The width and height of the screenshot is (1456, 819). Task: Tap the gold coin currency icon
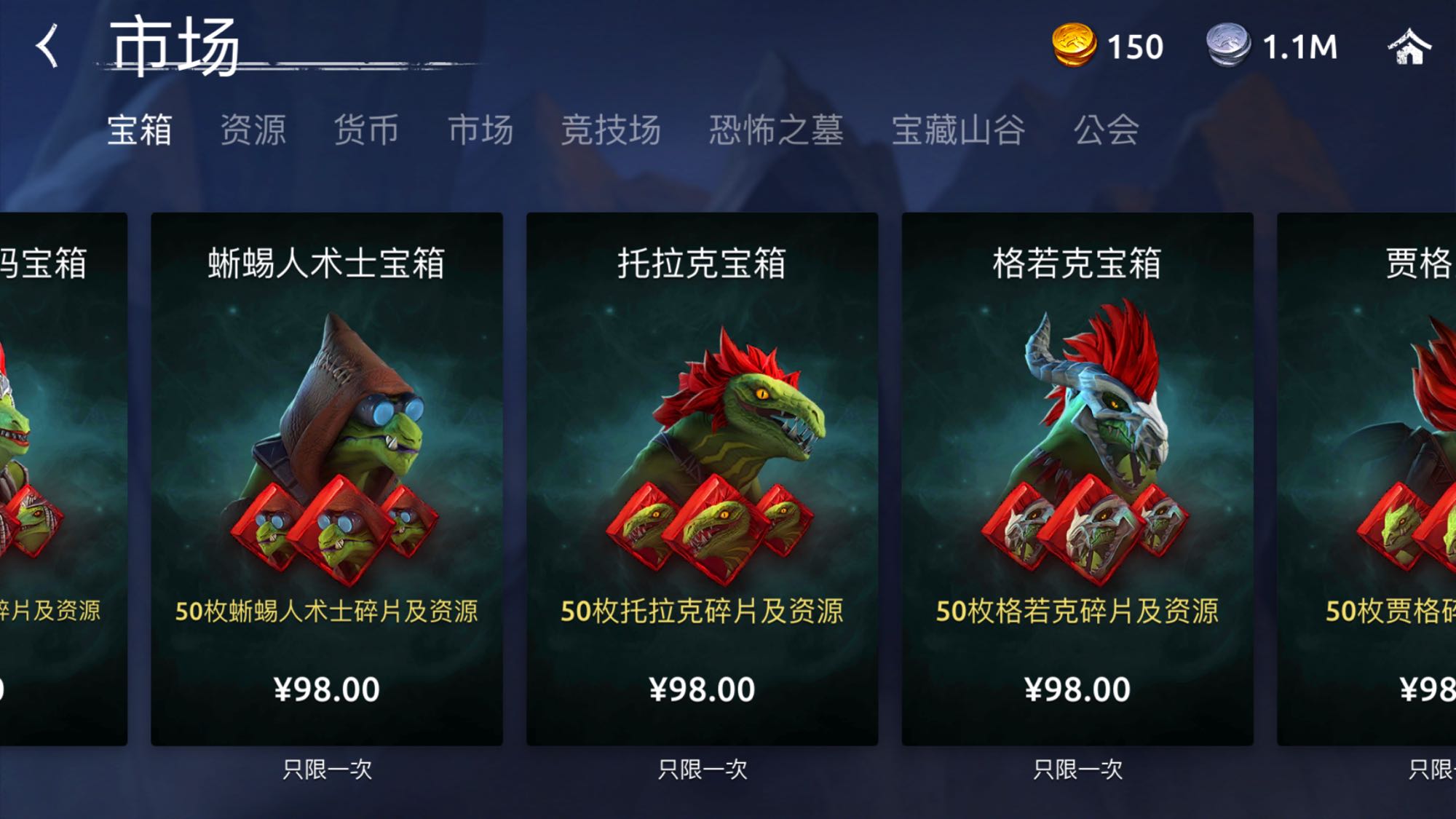(1074, 45)
